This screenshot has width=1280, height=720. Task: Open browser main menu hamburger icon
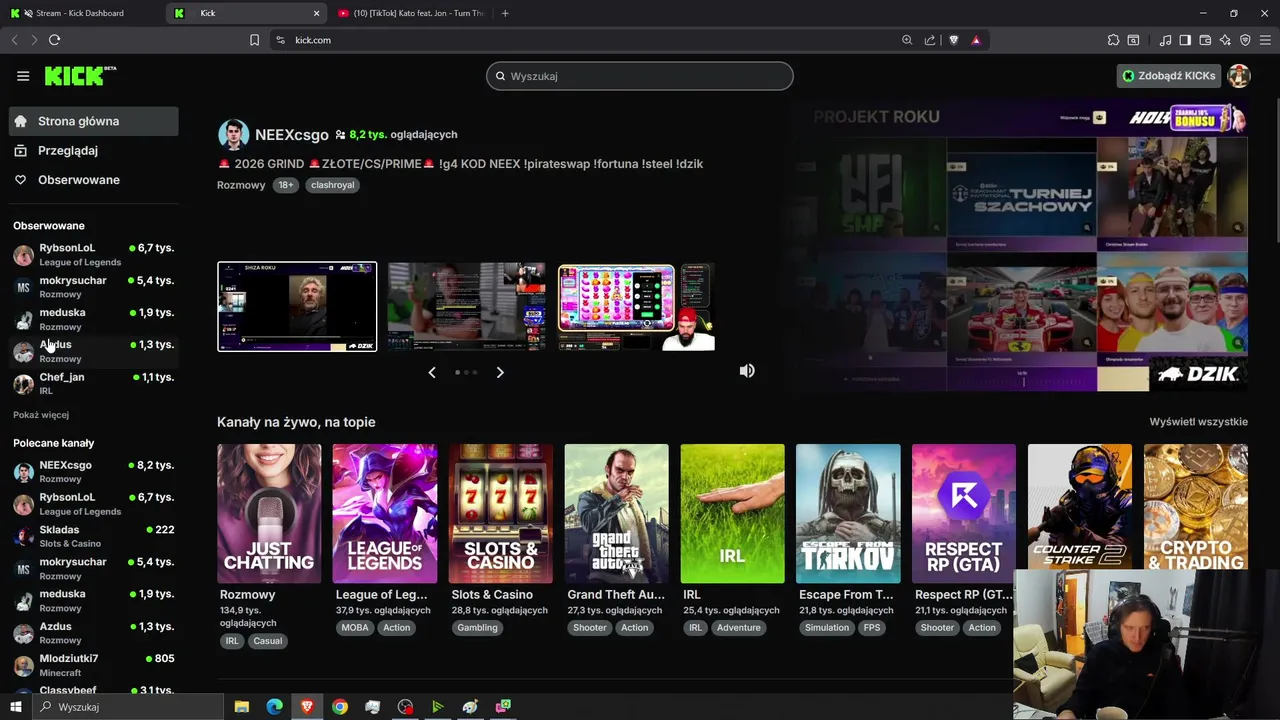click(x=1265, y=40)
